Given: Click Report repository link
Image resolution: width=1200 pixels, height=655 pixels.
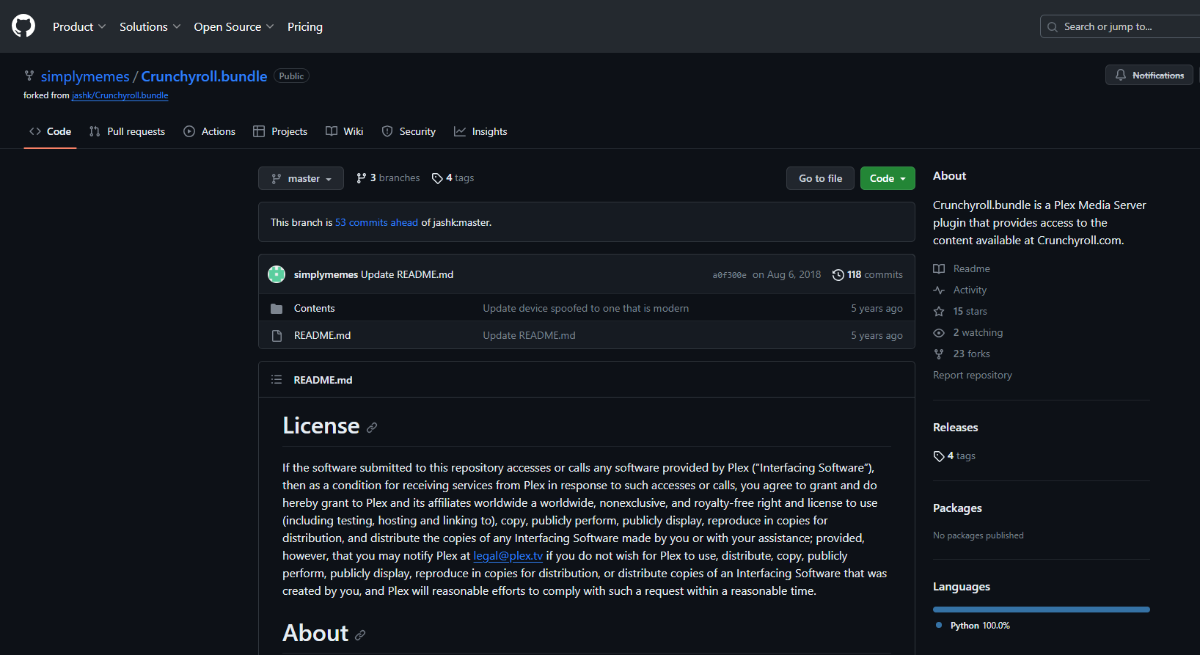Looking at the screenshot, I should pos(972,375).
